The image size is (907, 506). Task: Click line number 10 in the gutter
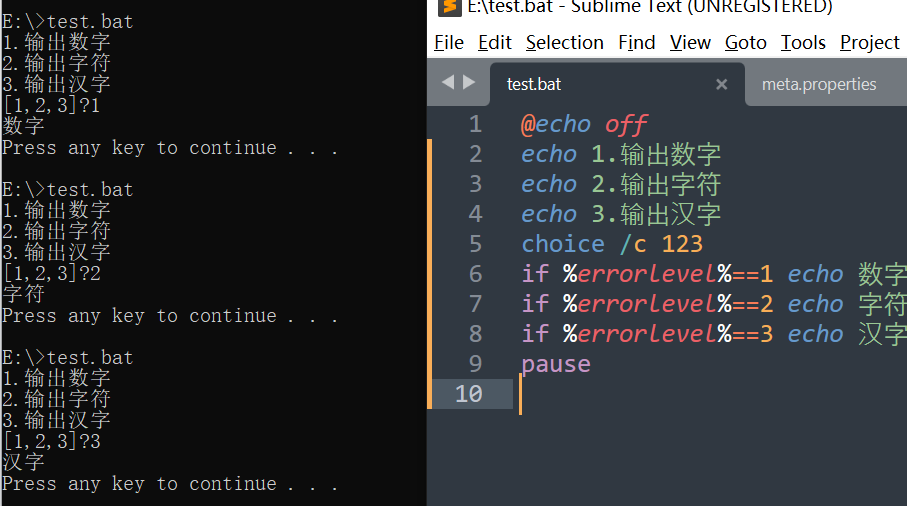pos(469,394)
